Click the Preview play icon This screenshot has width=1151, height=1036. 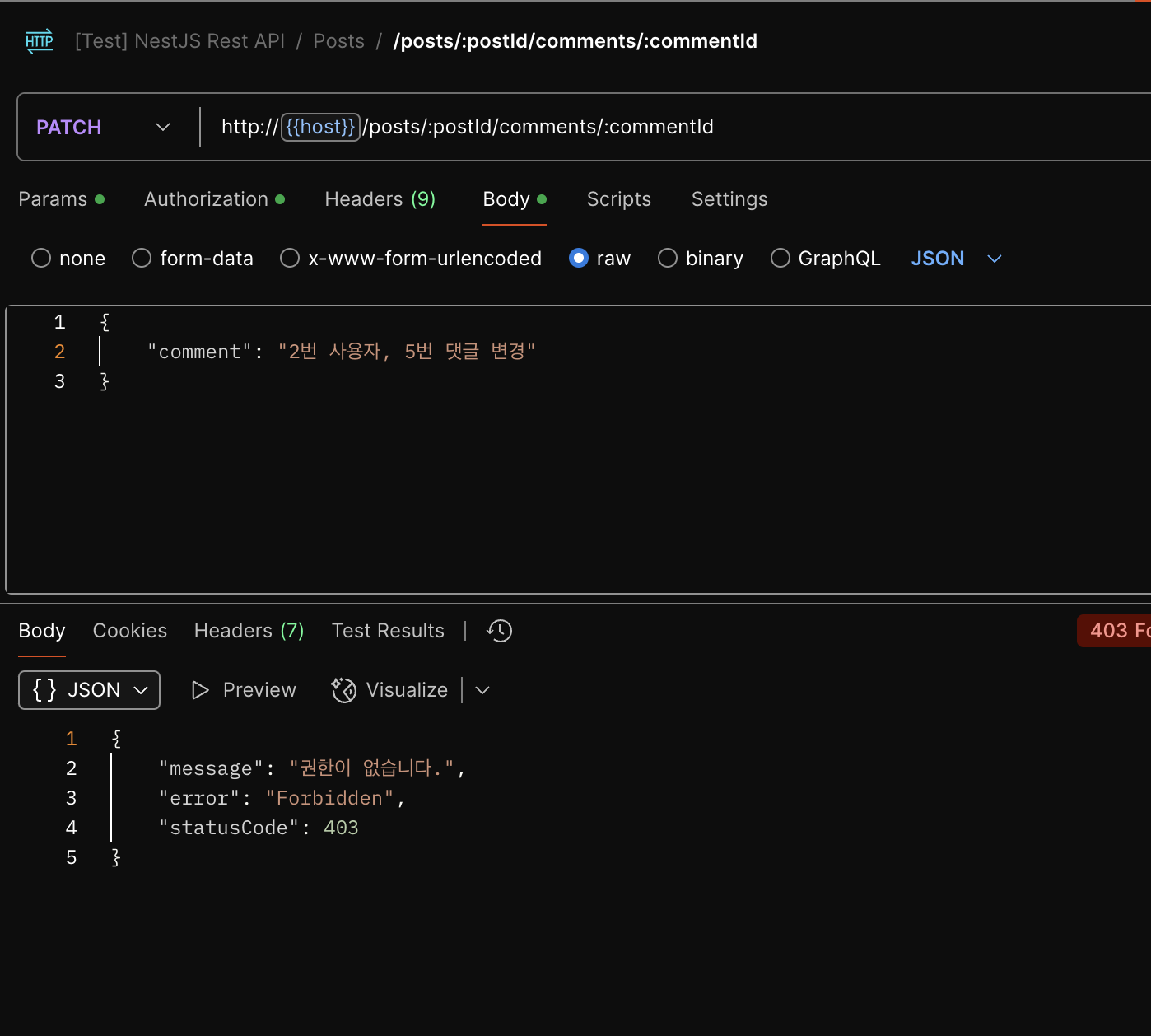coord(200,690)
